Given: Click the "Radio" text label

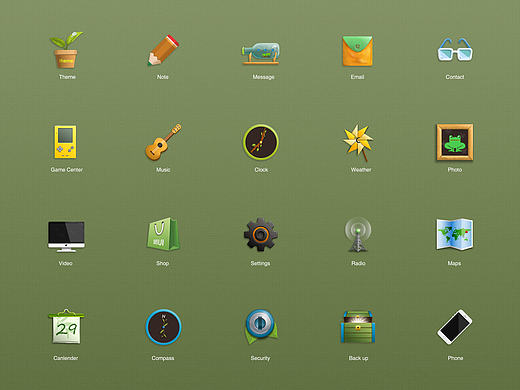Looking at the screenshot, I should pos(358,263).
